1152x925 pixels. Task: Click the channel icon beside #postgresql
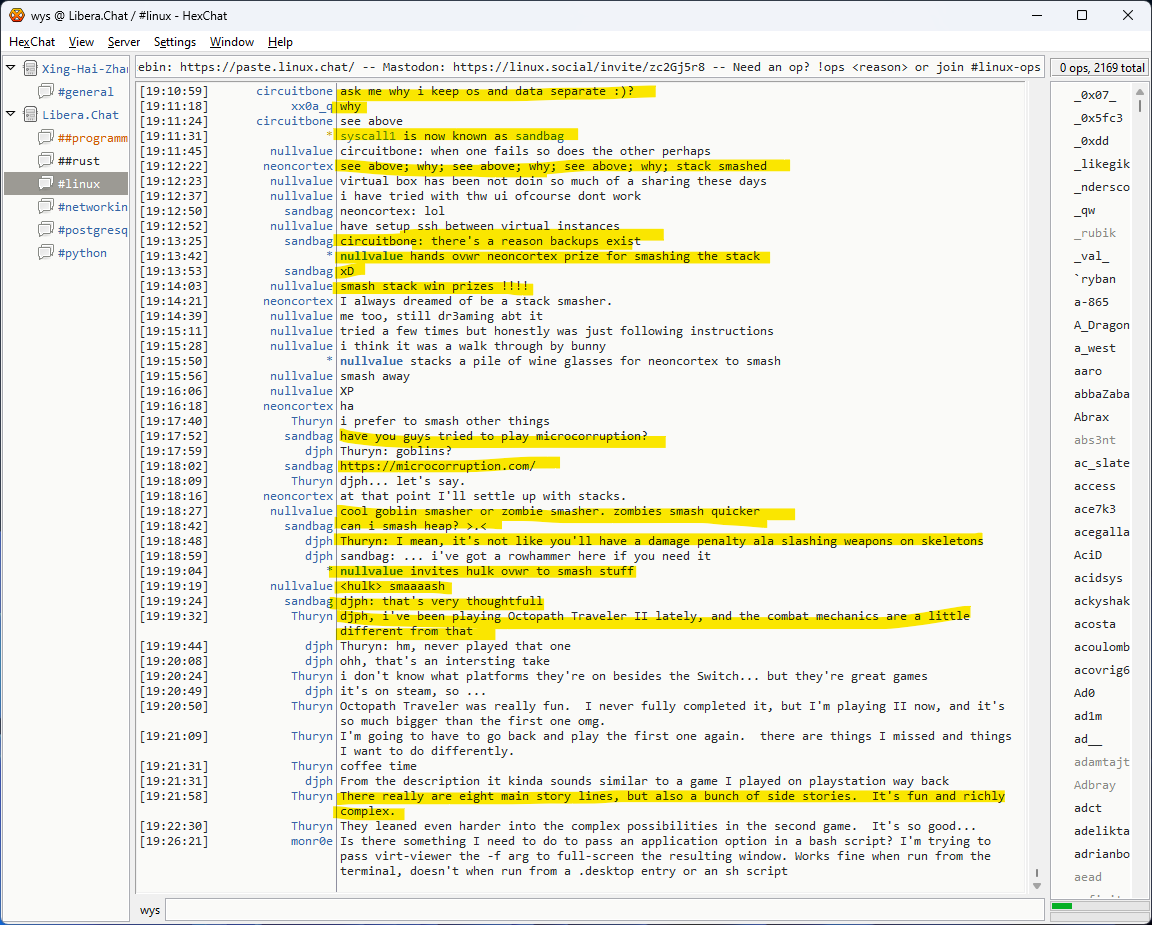(45, 230)
